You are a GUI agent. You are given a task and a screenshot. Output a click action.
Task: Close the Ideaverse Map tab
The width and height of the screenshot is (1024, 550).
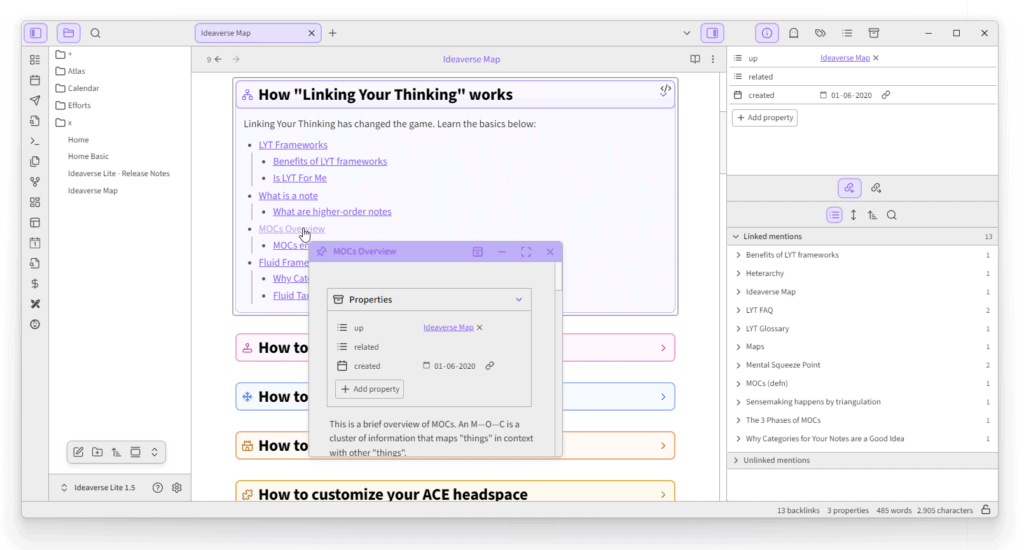coord(312,33)
